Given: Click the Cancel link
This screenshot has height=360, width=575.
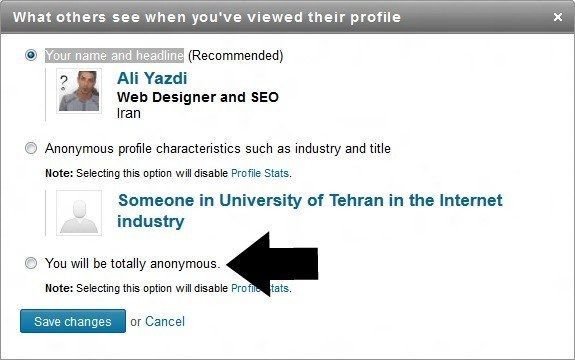Looking at the screenshot, I should (x=165, y=322).
